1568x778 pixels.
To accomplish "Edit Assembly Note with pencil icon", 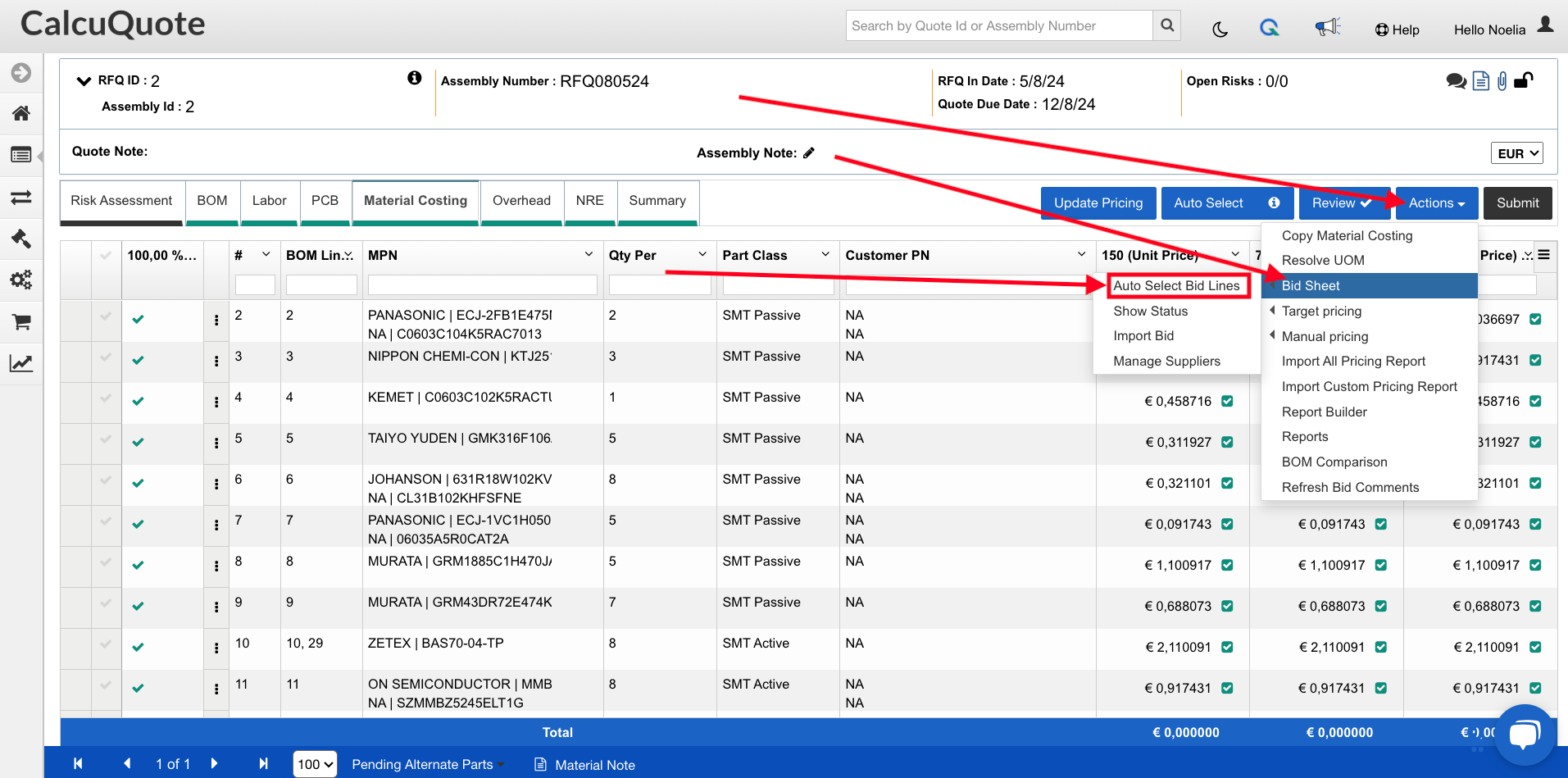I will [809, 152].
